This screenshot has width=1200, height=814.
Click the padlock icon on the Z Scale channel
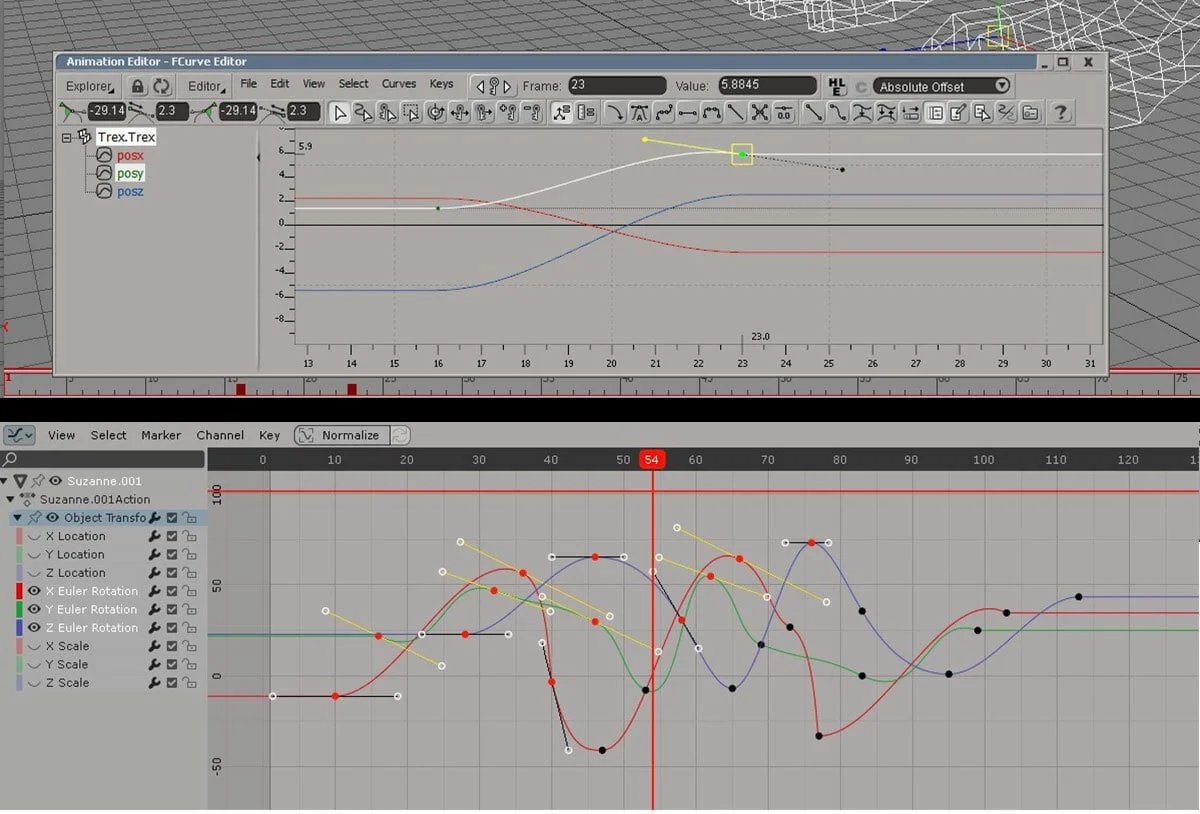[192, 681]
